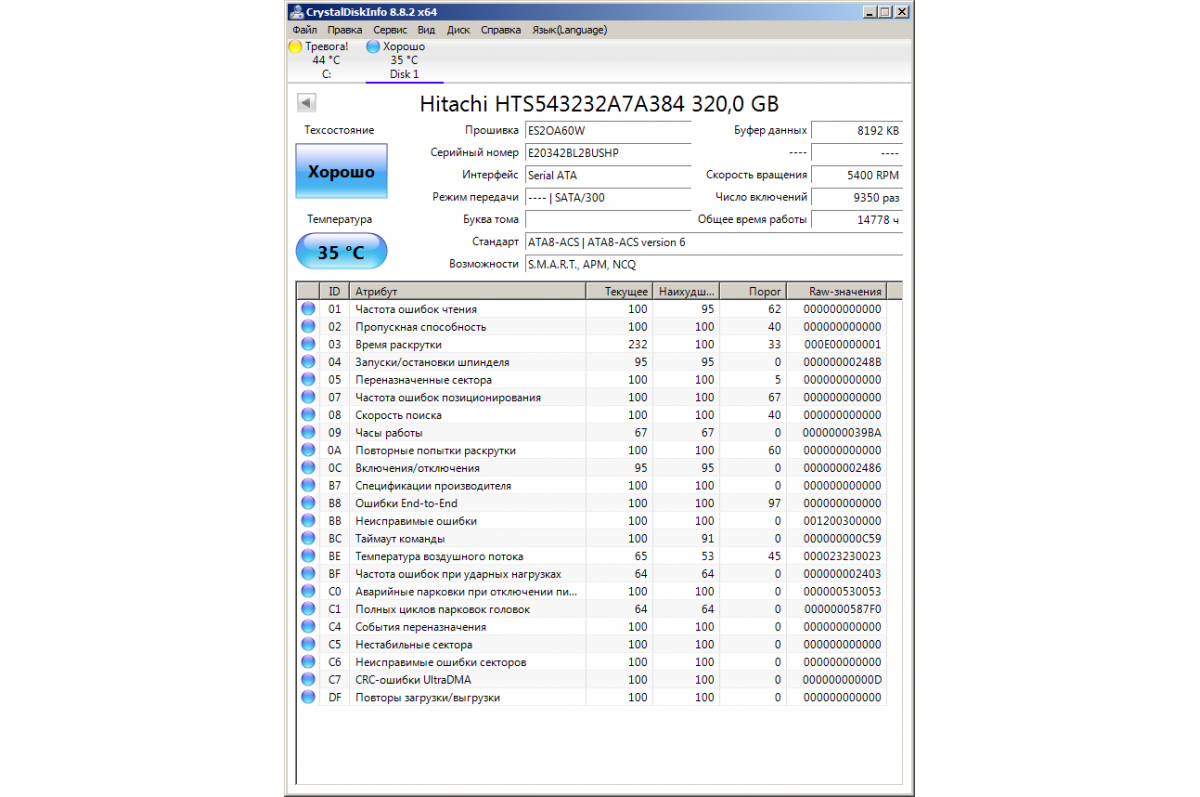
Task: Click the yellow status circle for disk C:
Action: [295, 46]
